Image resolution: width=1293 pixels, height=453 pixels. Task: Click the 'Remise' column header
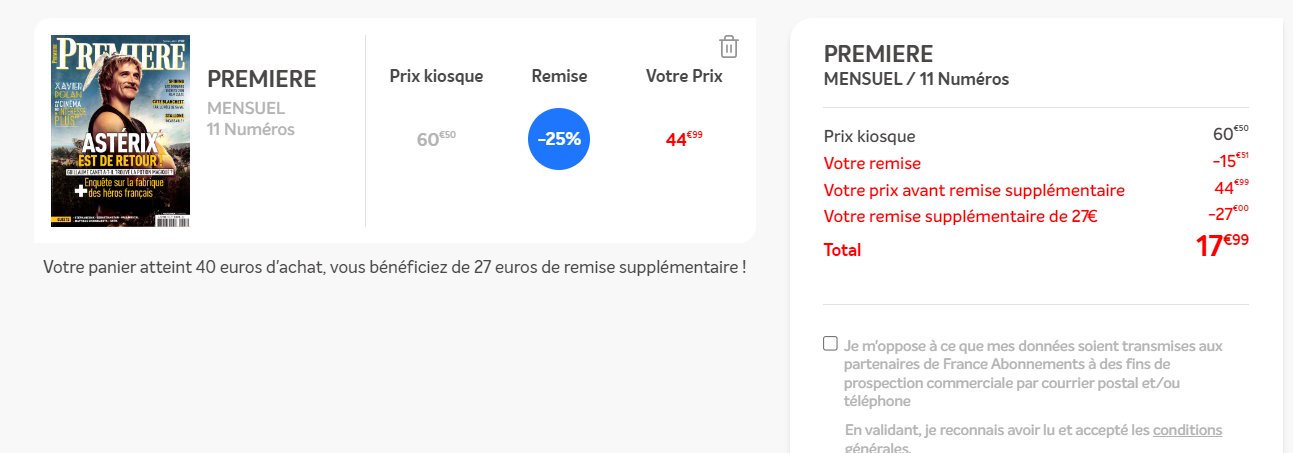coord(559,76)
